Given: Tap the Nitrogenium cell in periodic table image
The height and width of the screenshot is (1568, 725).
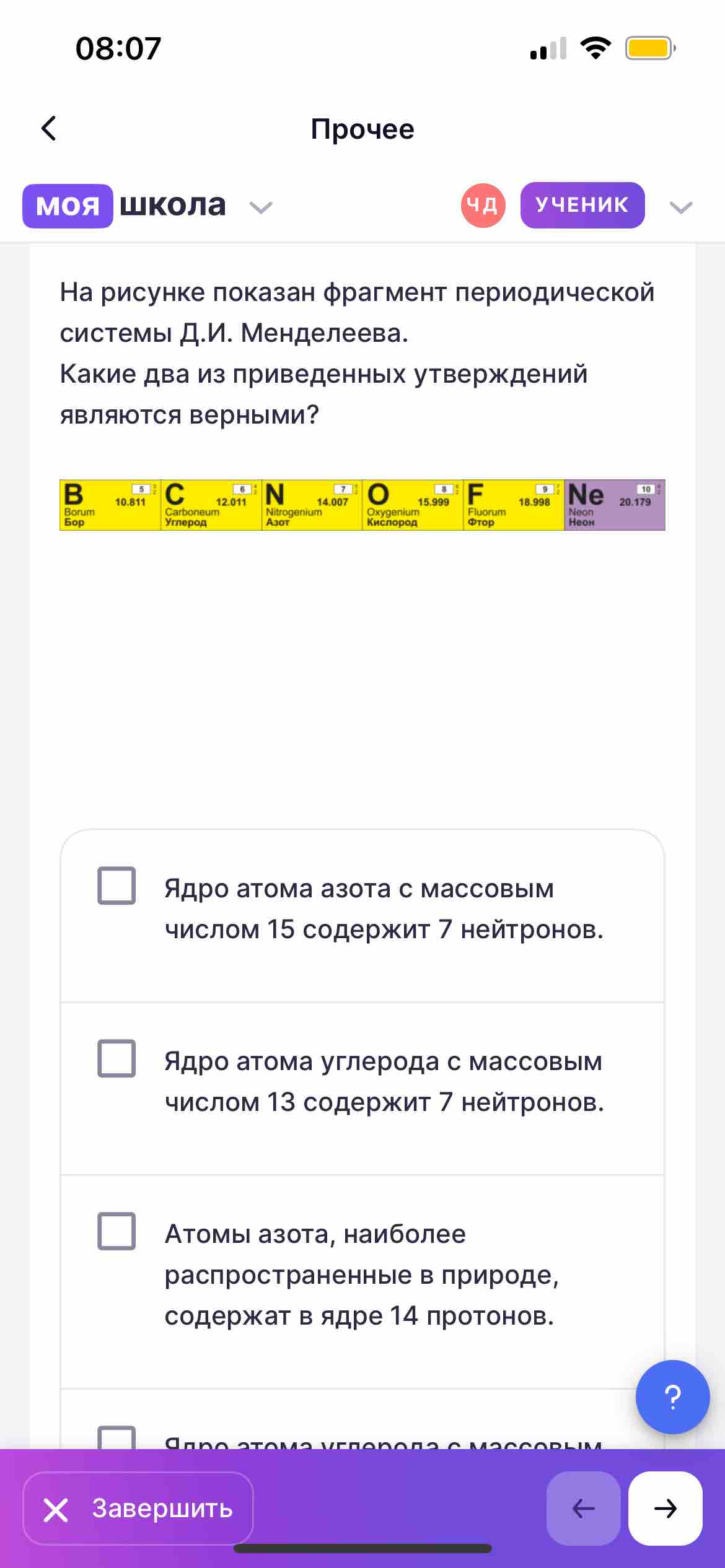Looking at the screenshot, I should (x=312, y=505).
